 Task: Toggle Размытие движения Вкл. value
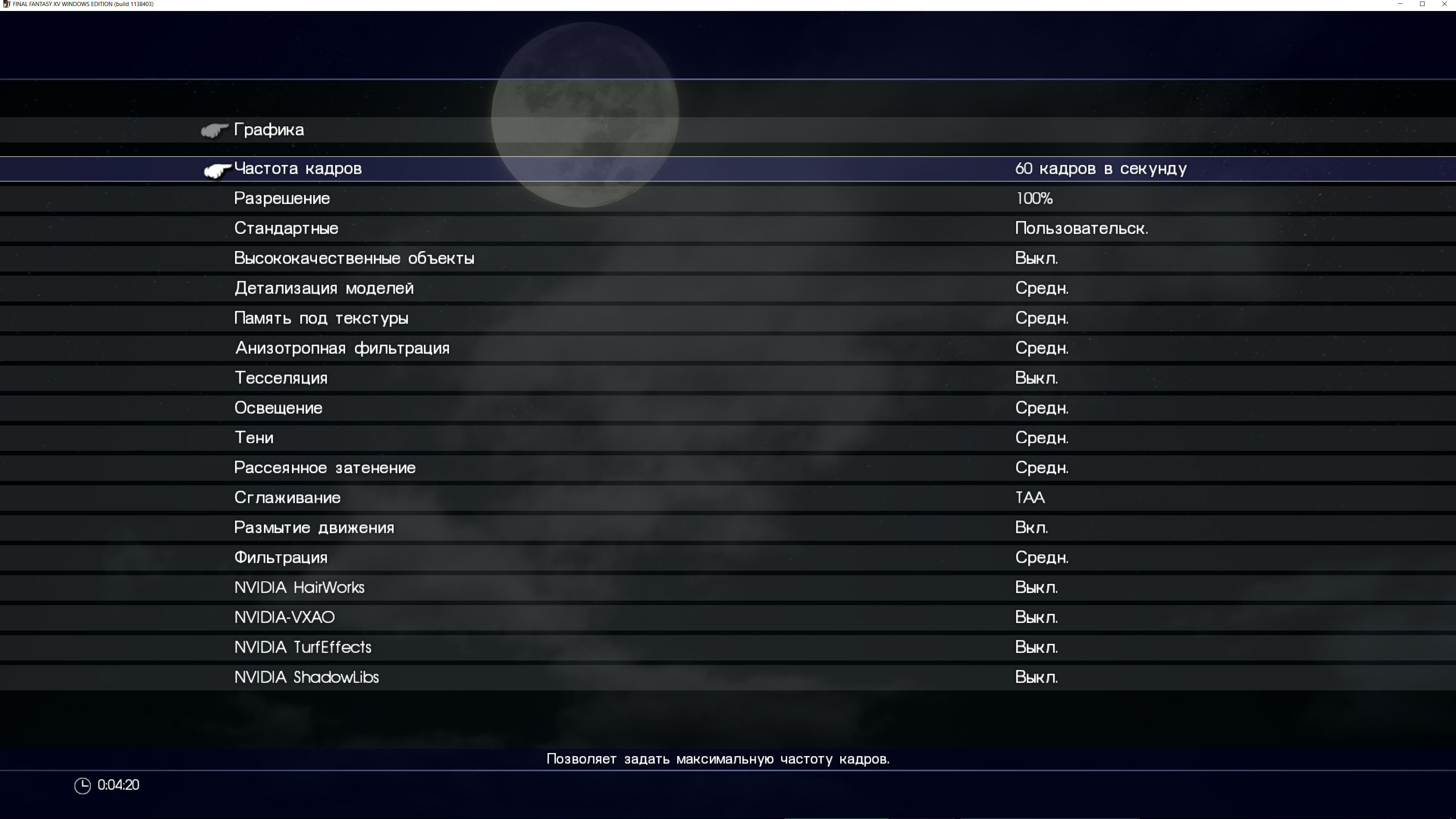click(1031, 528)
